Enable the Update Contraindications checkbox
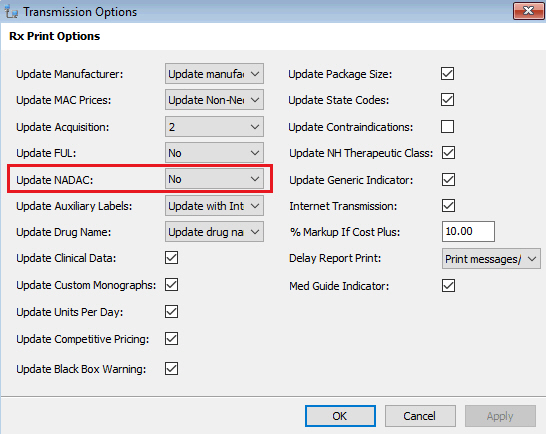 point(447,126)
